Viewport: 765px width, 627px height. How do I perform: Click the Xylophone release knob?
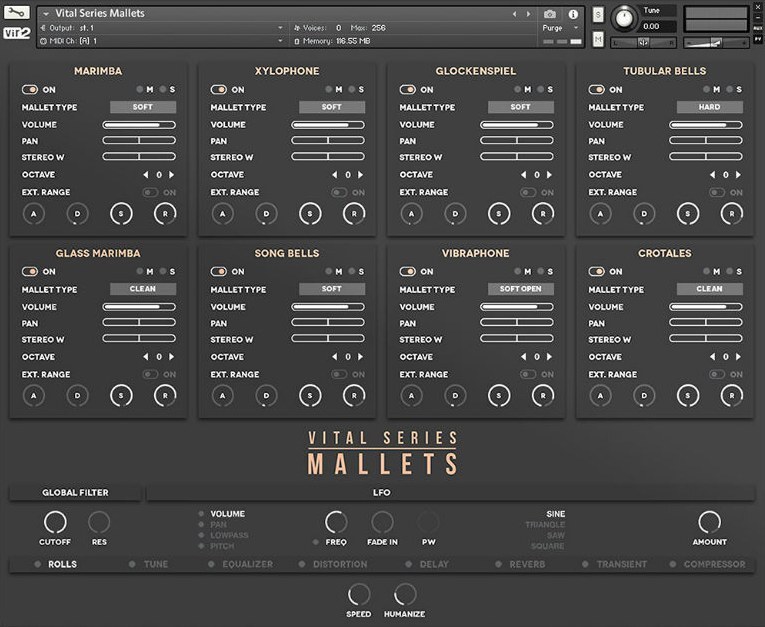pyautogui.click(x=354, y=213)
